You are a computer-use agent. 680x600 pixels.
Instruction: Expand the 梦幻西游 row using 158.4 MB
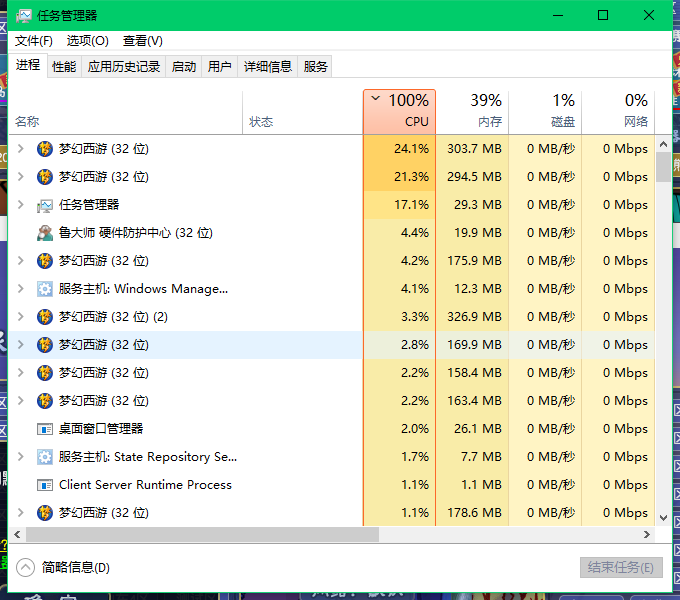pyautogui.click(x=20, y=373)
